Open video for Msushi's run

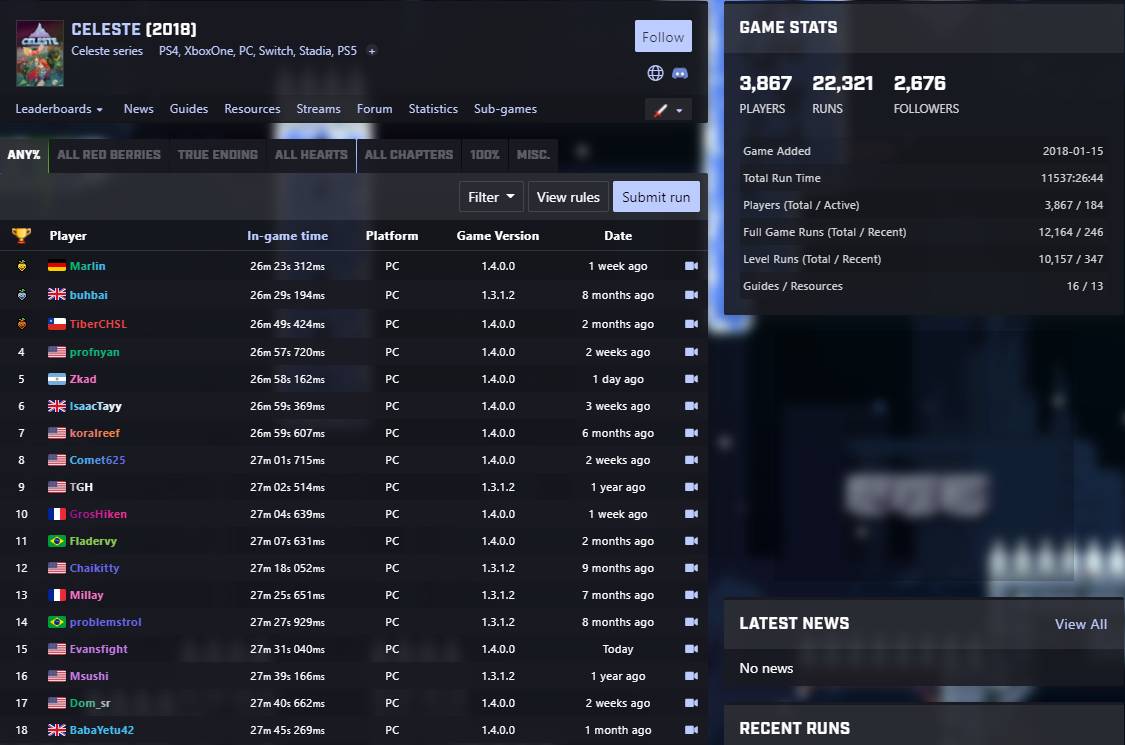click(x=691, y=676)
